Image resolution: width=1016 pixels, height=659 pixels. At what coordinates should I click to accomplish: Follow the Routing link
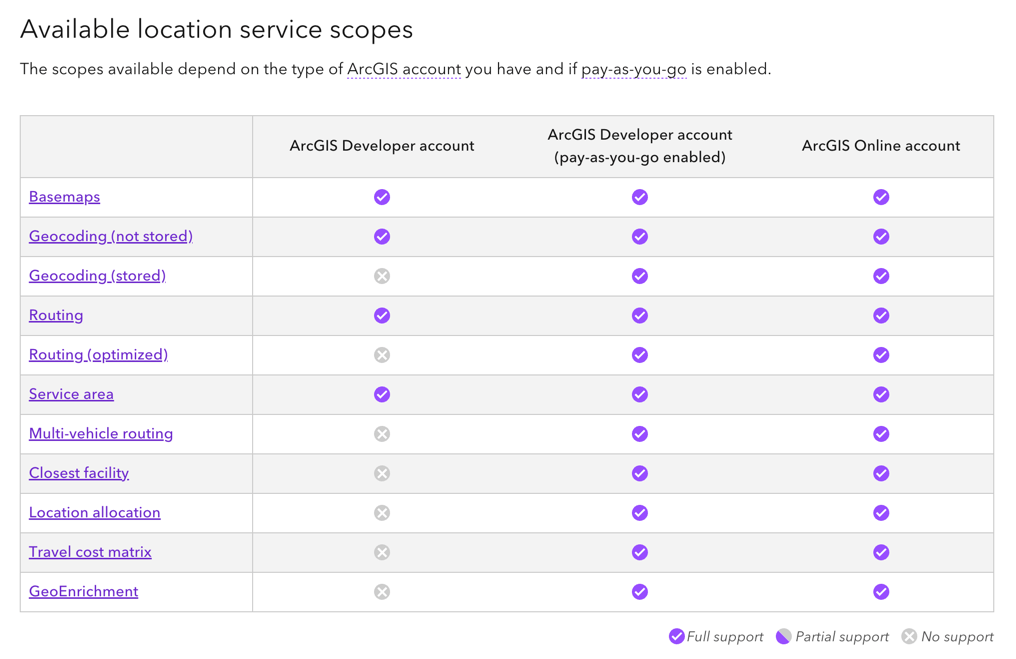tap(56, 316)
